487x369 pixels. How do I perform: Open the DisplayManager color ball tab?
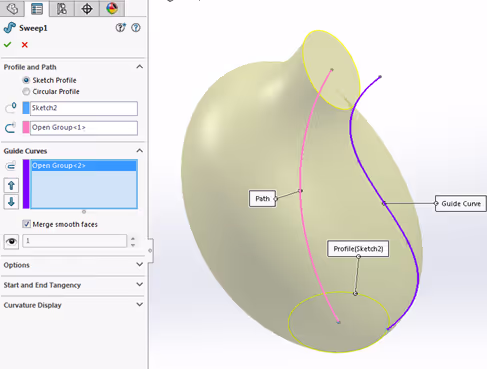(x=112, y=8)
